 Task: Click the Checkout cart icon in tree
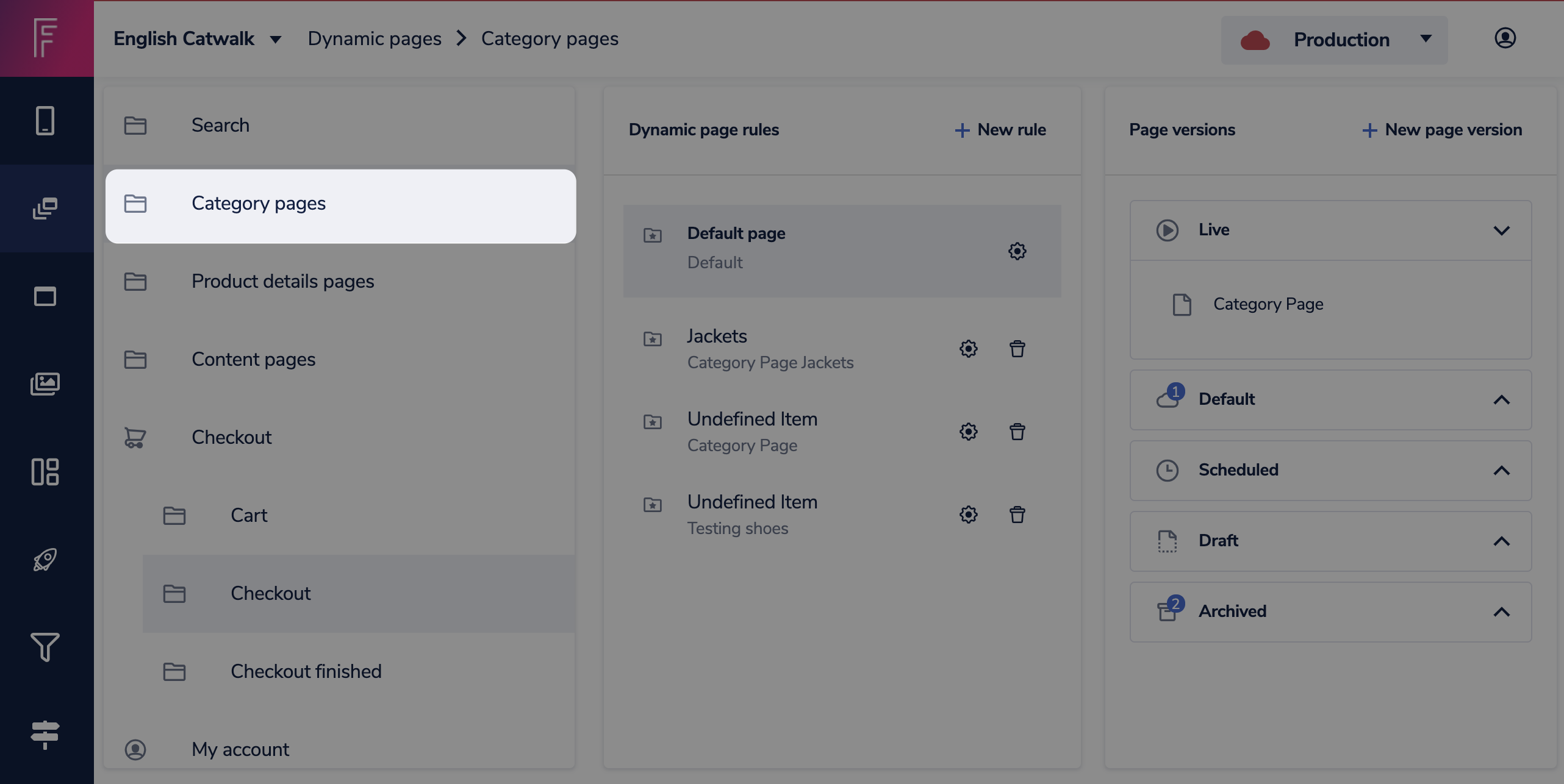point(135,438)
